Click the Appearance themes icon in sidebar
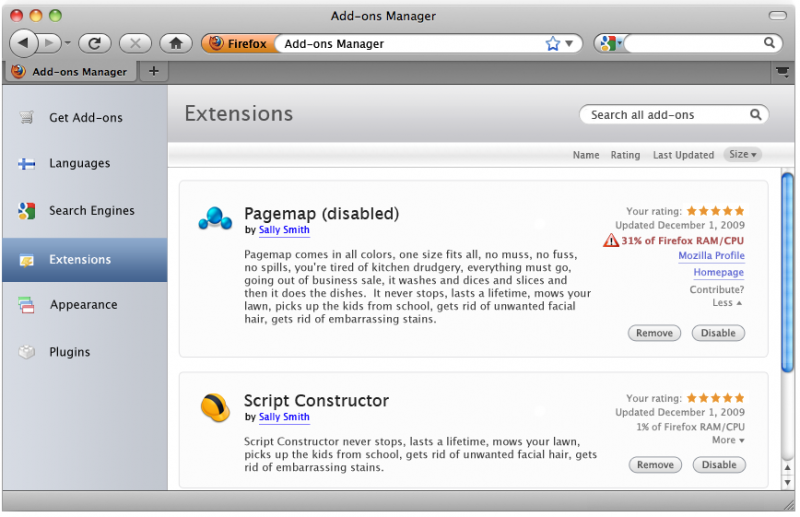 26,305
